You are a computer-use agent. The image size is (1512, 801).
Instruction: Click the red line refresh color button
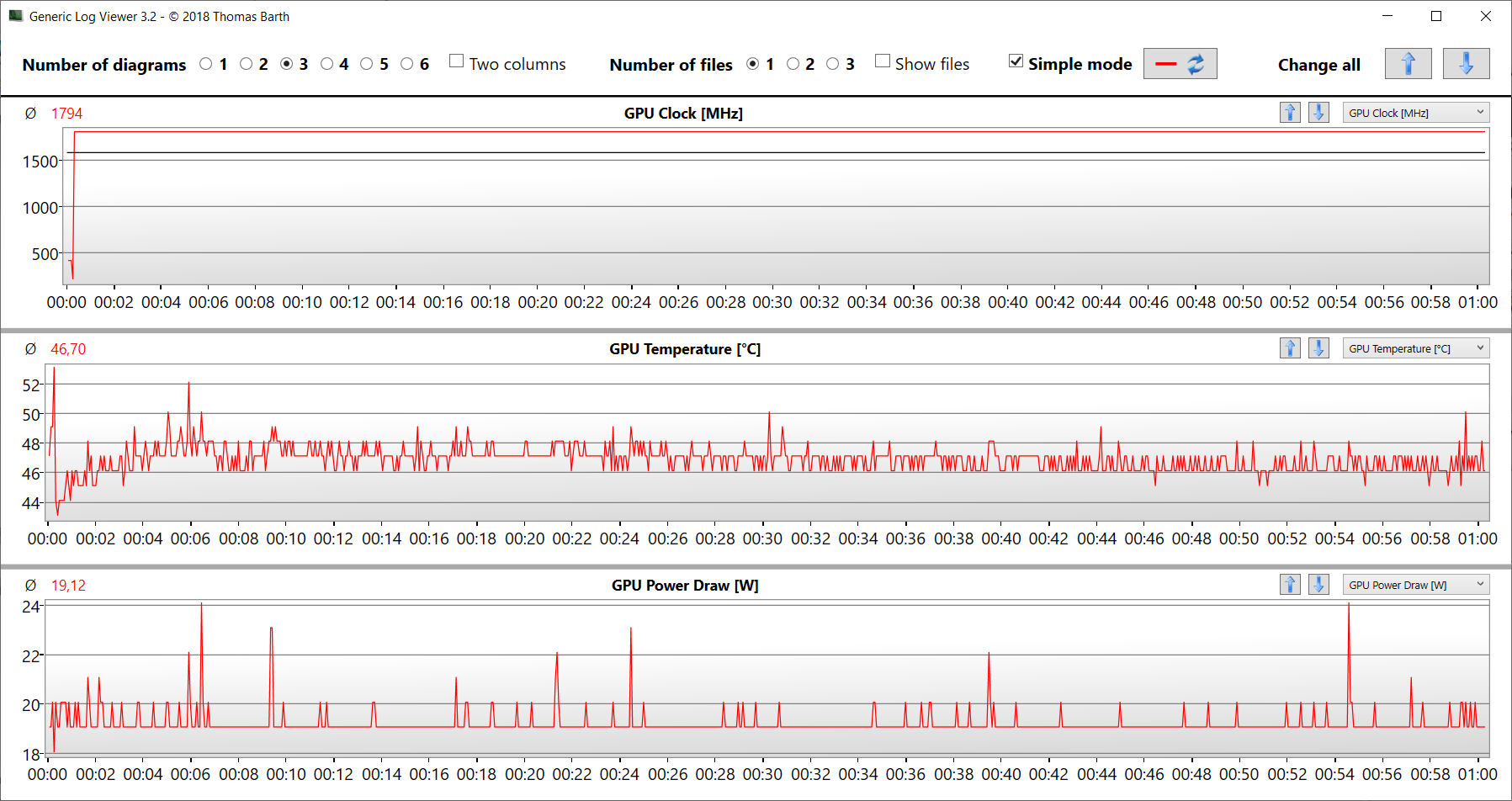point(1180,64)
